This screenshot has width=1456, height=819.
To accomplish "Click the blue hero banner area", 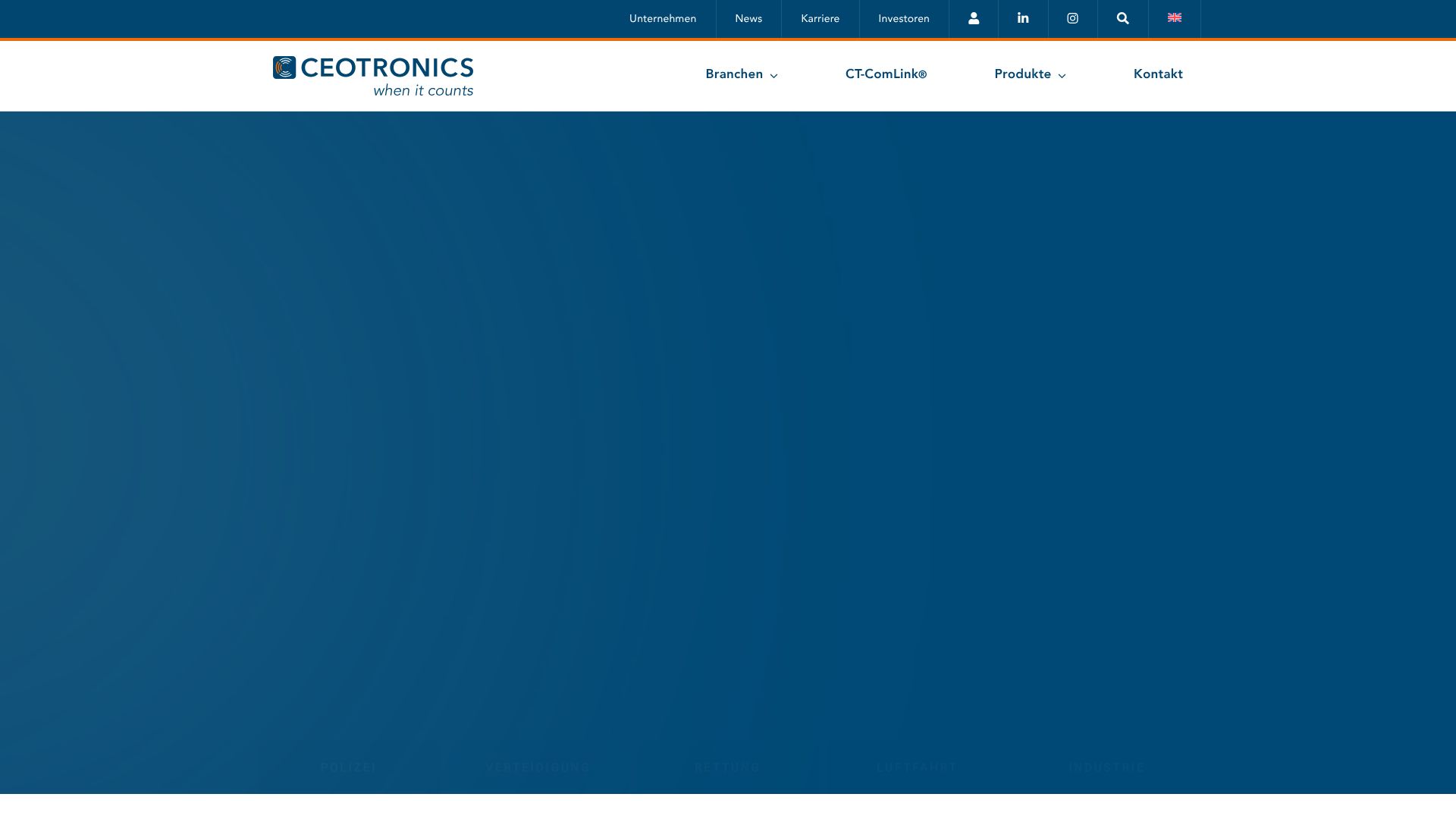I will [728, 425].
